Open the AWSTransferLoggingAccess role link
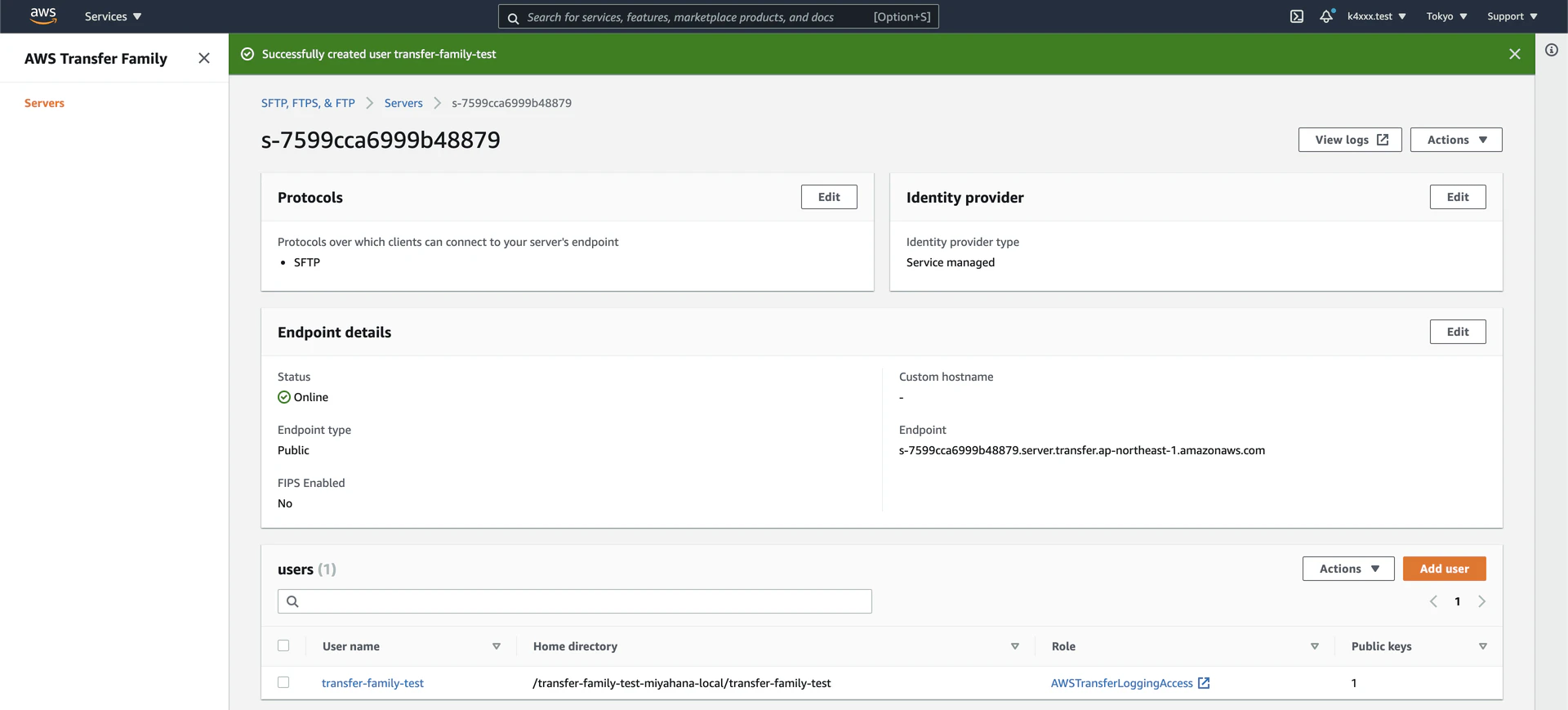The height and width of the screenshot is (710, 1568). click(x=1121, y=683)
